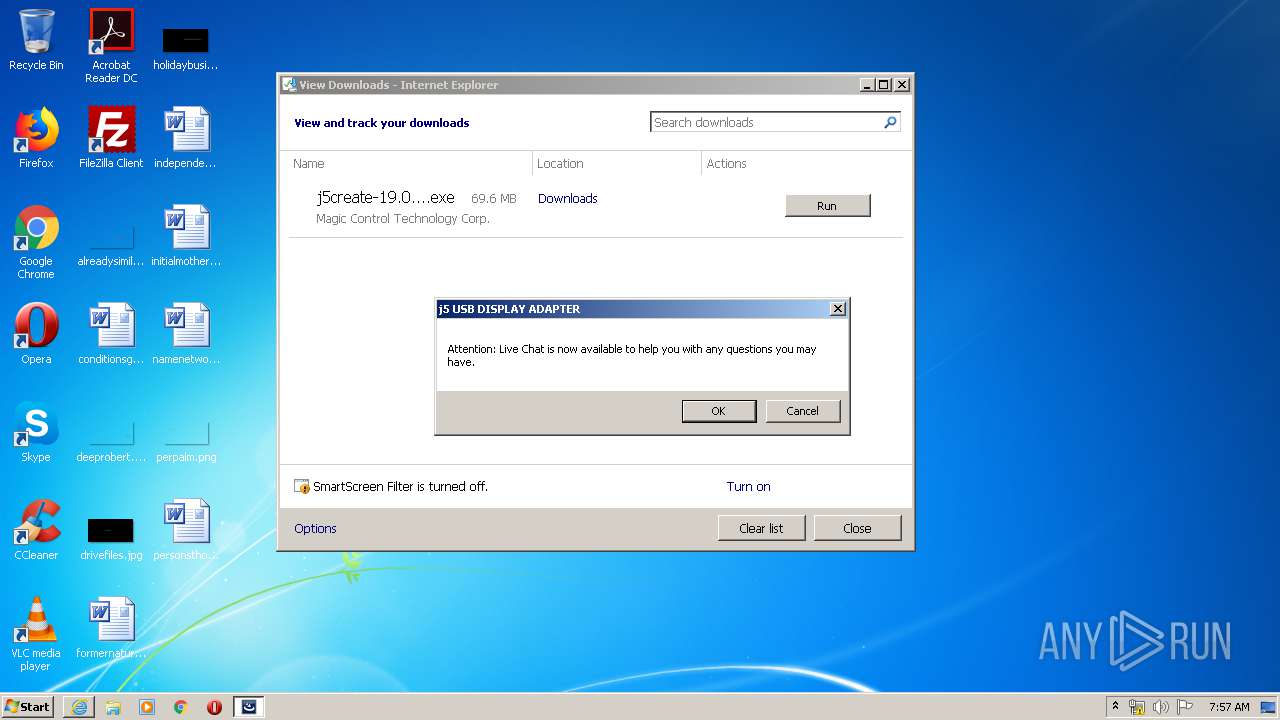Open the Start menu
Viewport: 1280px width, 720px height.
tap(28, 707)
